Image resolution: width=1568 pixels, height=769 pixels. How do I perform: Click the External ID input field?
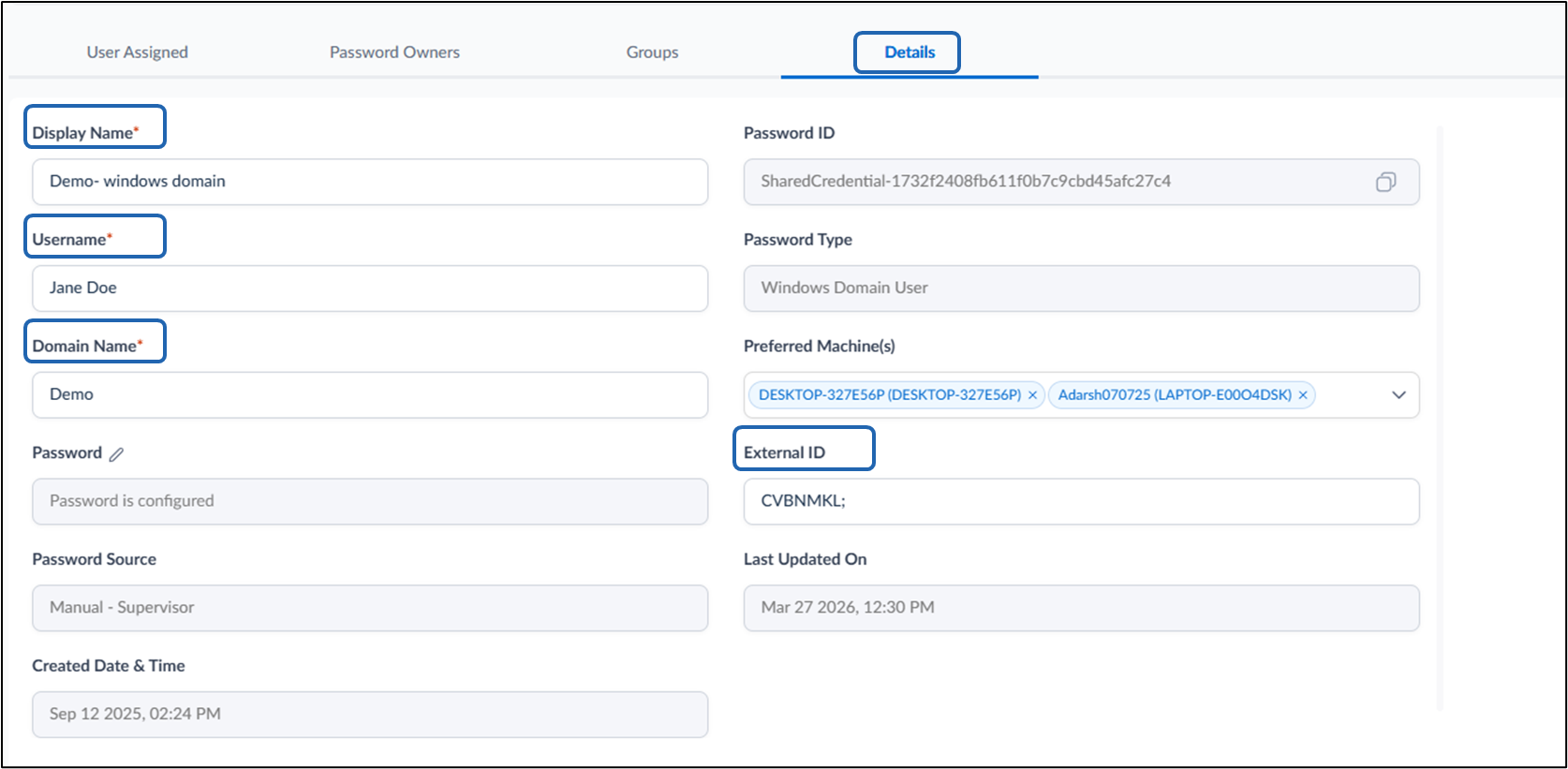pos(1081,501)
